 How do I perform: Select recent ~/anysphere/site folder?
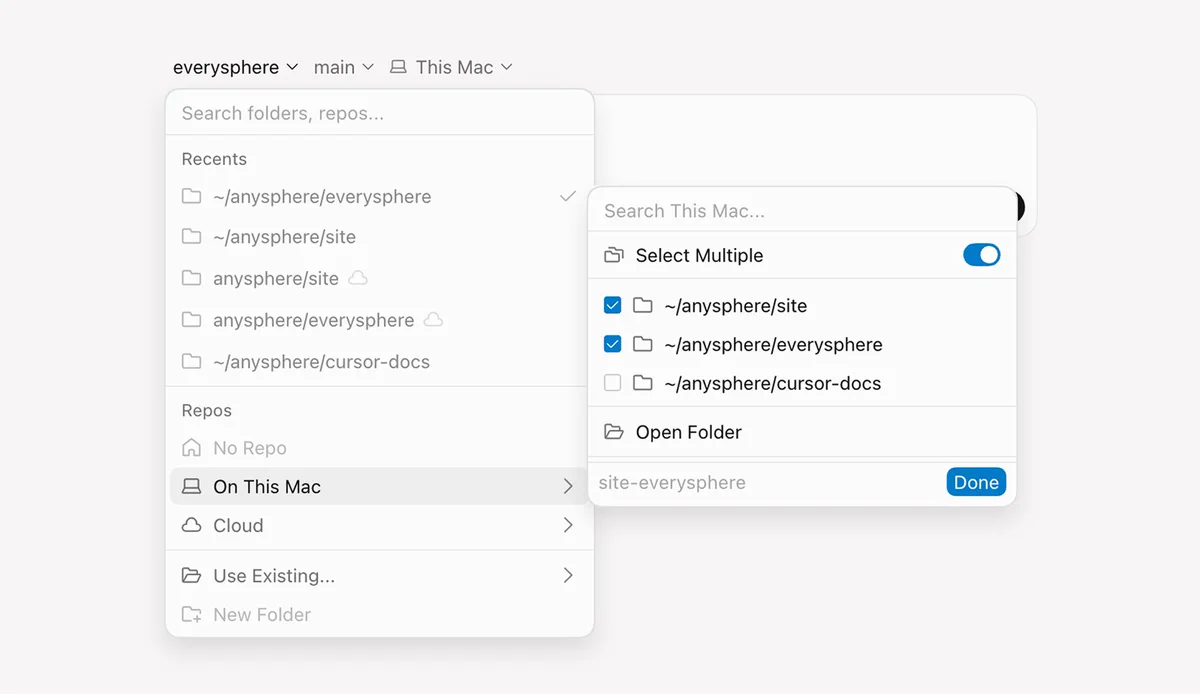coord(380,237)
